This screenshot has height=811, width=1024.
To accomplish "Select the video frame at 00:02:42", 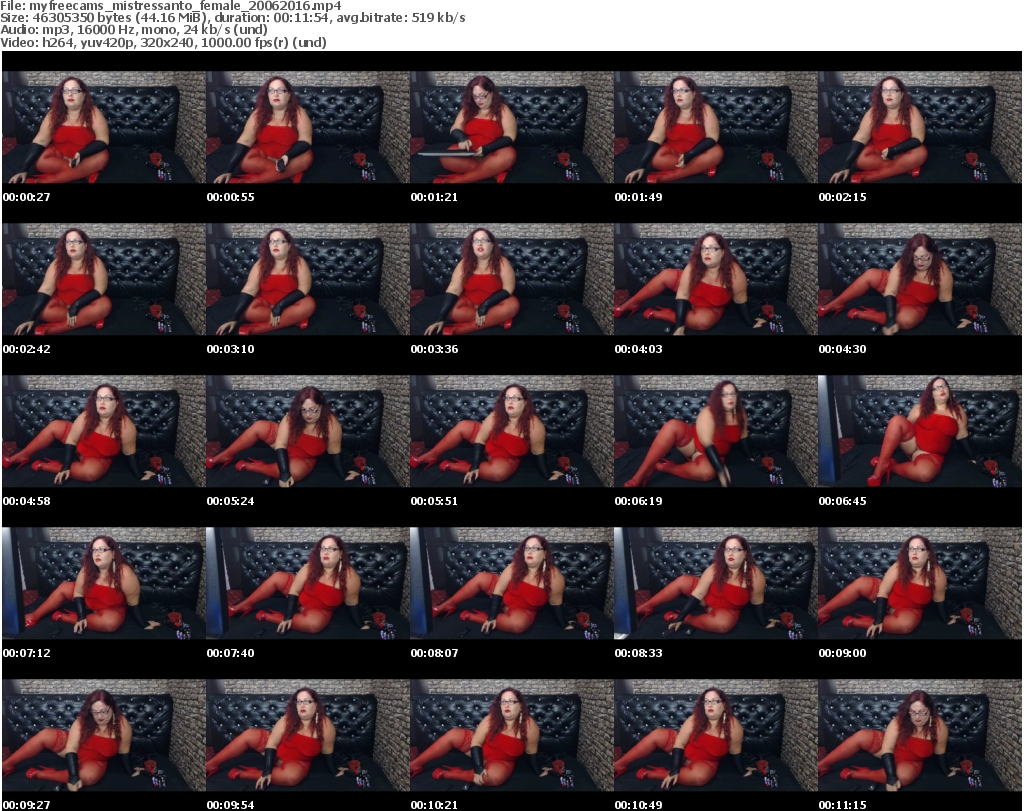I will click(x=104, y=279).
